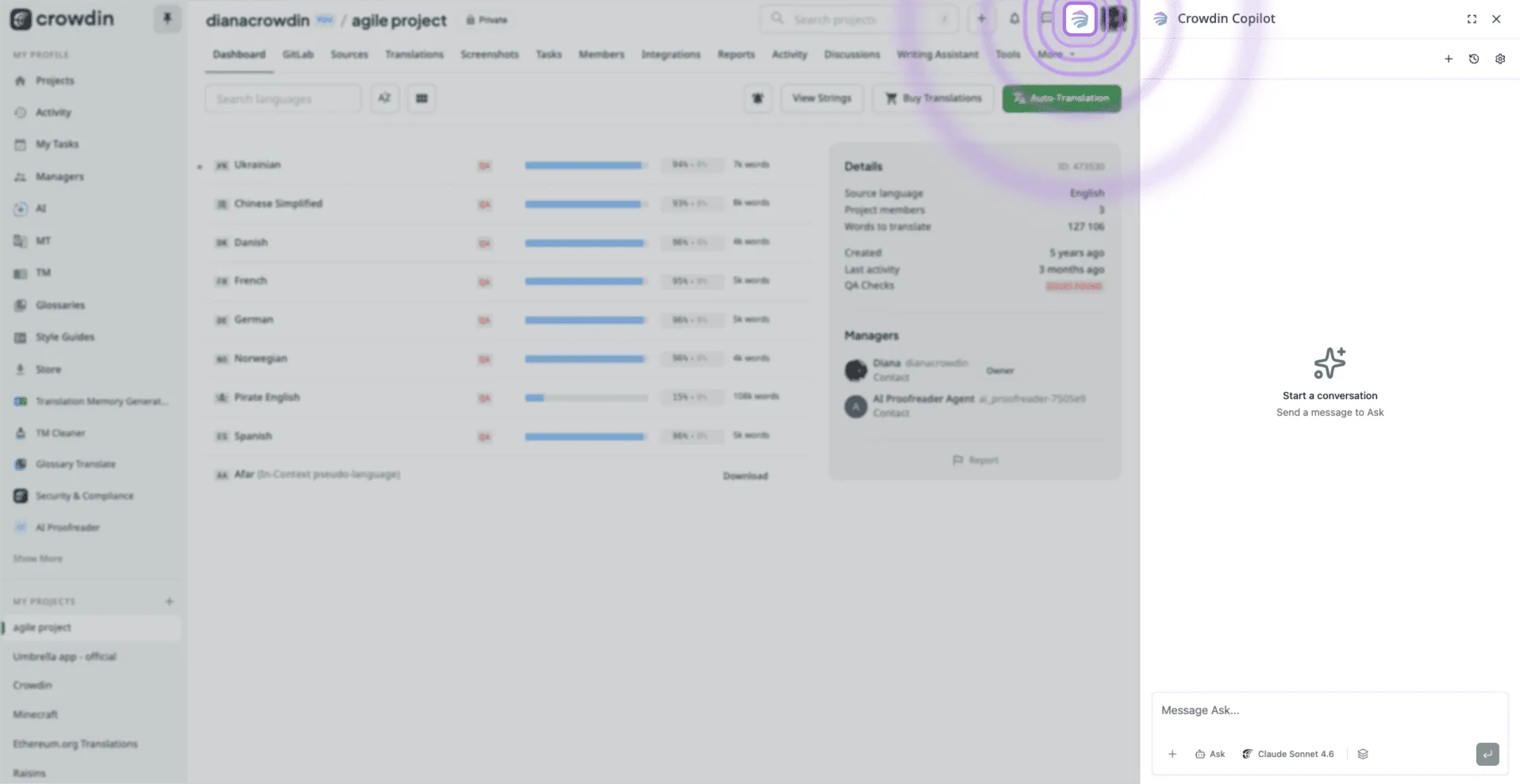The image size is (1520, 784).
Task: Add attachment in Copilot message box
Action: point(1172,754)
